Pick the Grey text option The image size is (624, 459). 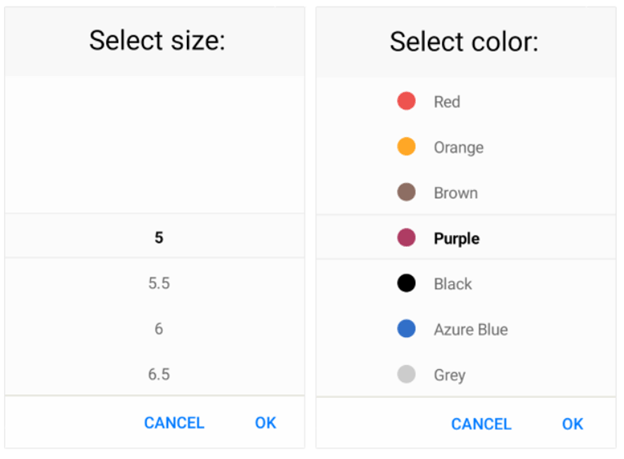pos(449,376)
